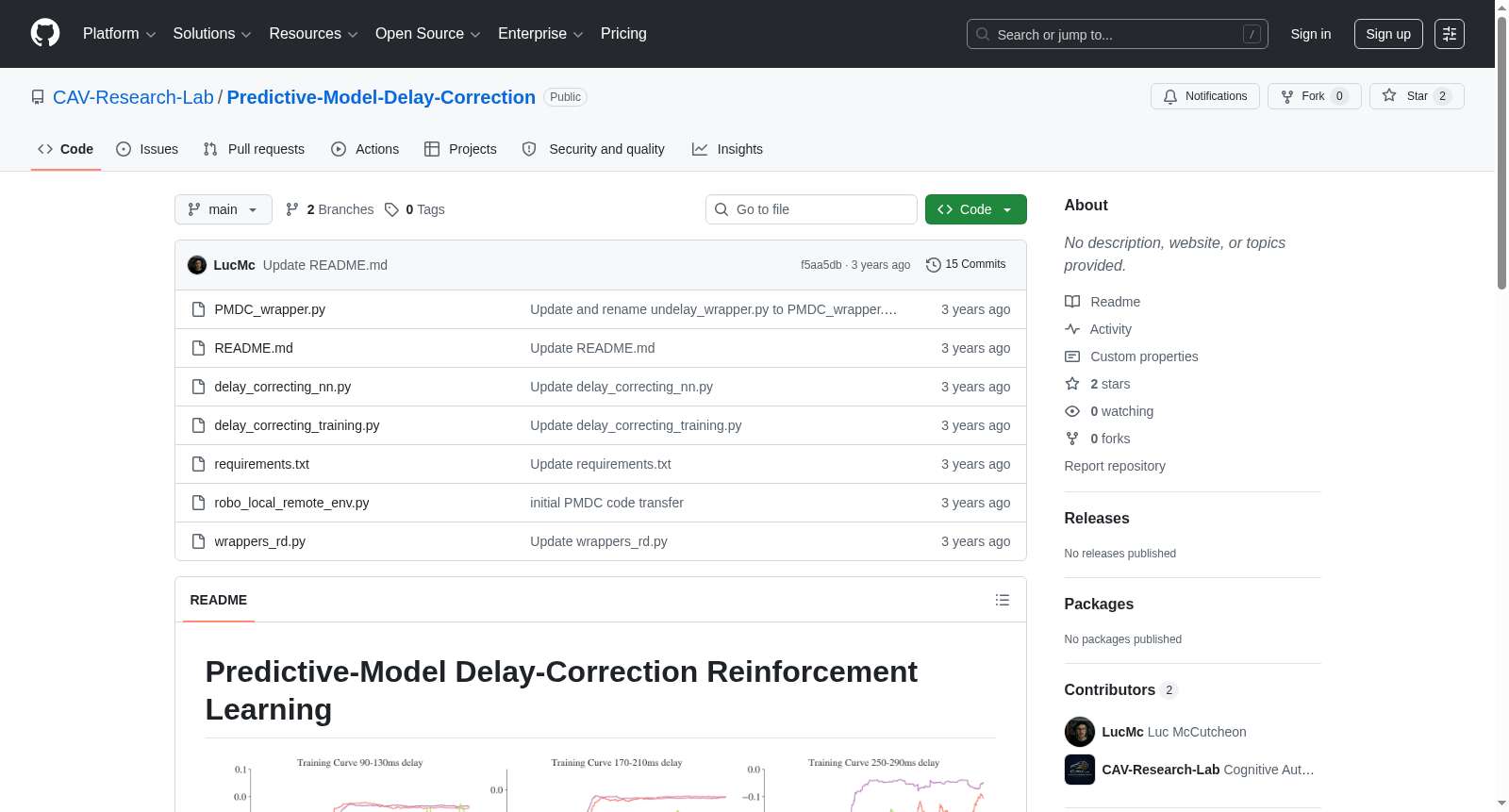This screenshot has height=812, width=1509.
Task: Click the Sign in link
Action: (x=1311, y=34)
